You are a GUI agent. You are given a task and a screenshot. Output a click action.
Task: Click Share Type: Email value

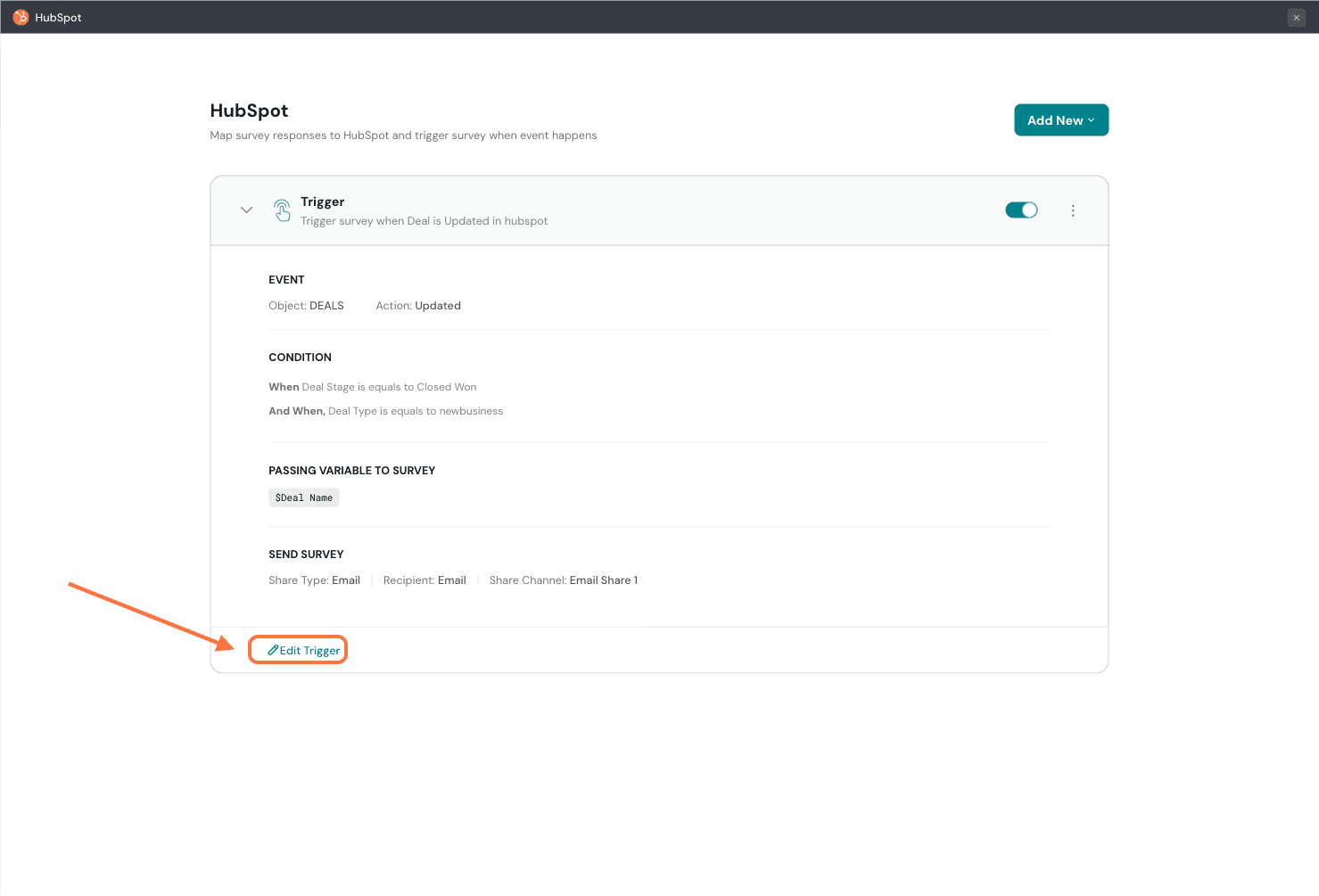click(x=314, y=580)
